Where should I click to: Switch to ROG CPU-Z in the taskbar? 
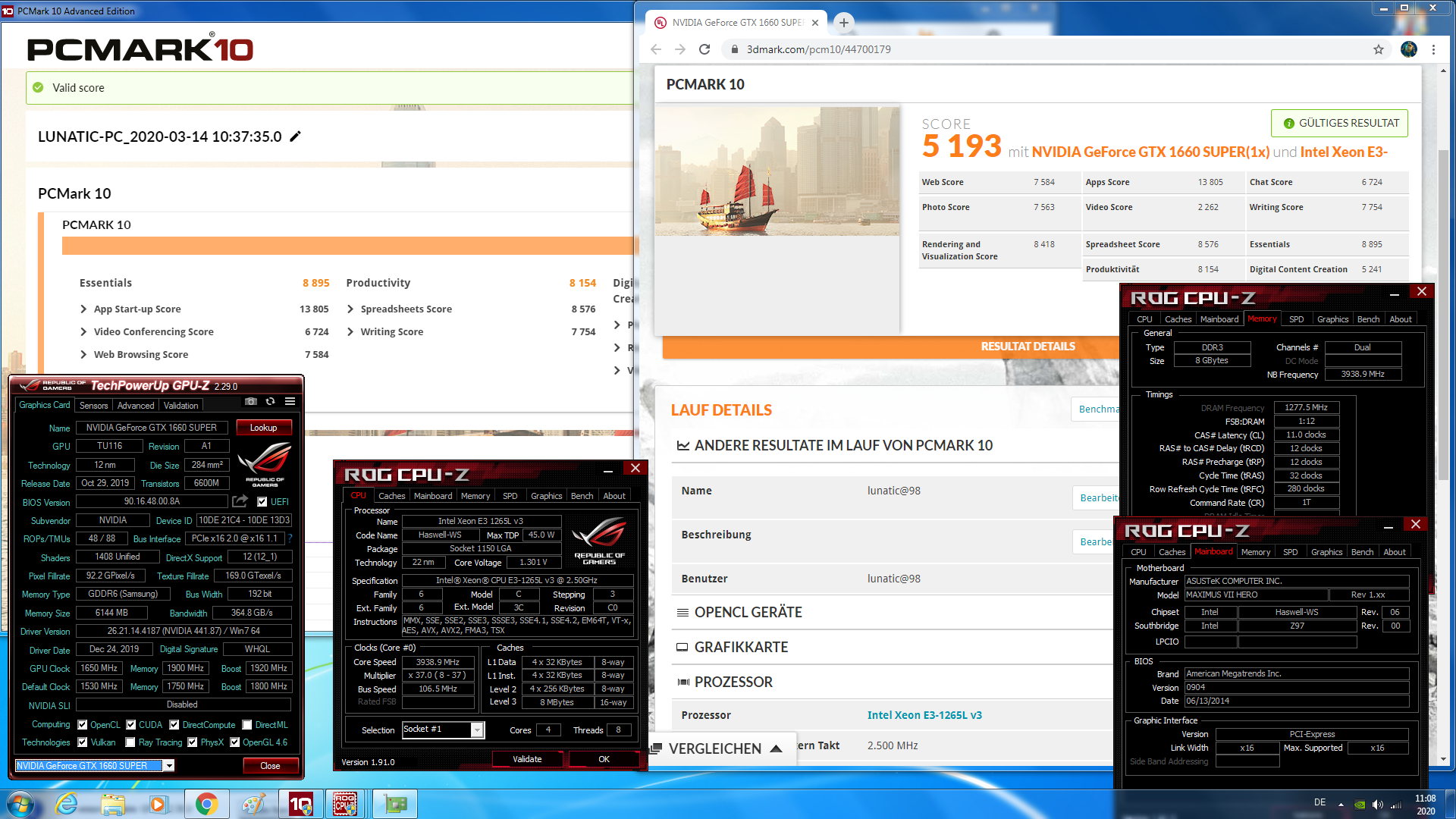[346, 804]
